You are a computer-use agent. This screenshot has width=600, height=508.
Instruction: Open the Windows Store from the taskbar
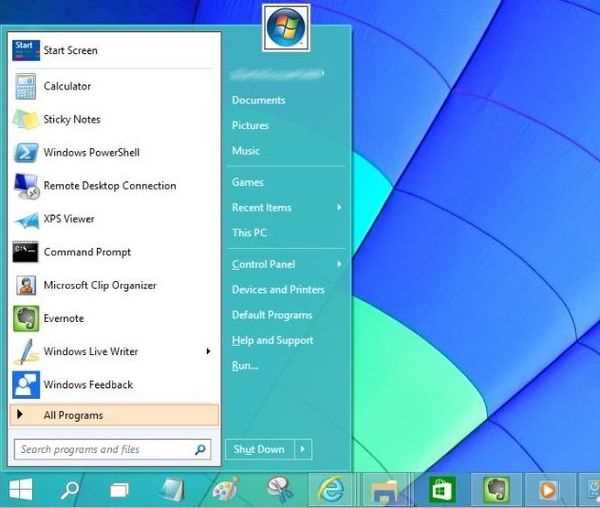point(442,489)
